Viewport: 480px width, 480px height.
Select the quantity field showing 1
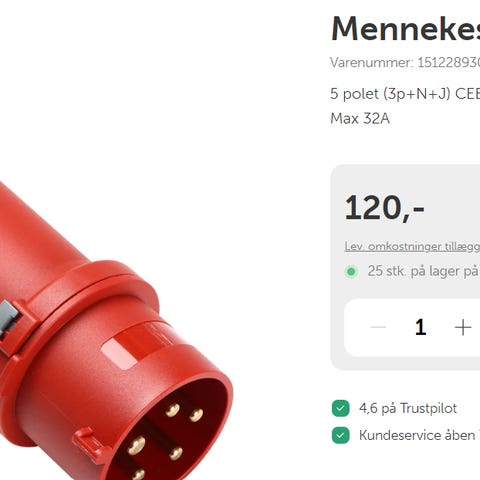coord(421,327)
